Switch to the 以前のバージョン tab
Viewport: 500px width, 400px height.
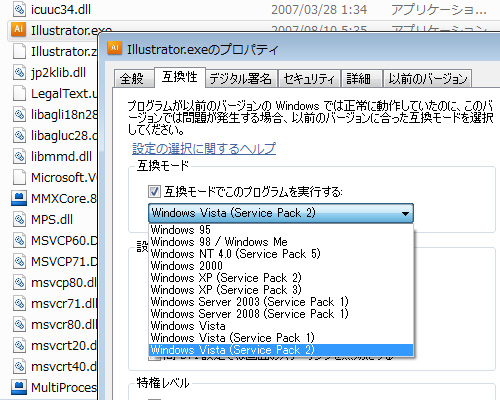pyautogui.click(x=427, y=79)
